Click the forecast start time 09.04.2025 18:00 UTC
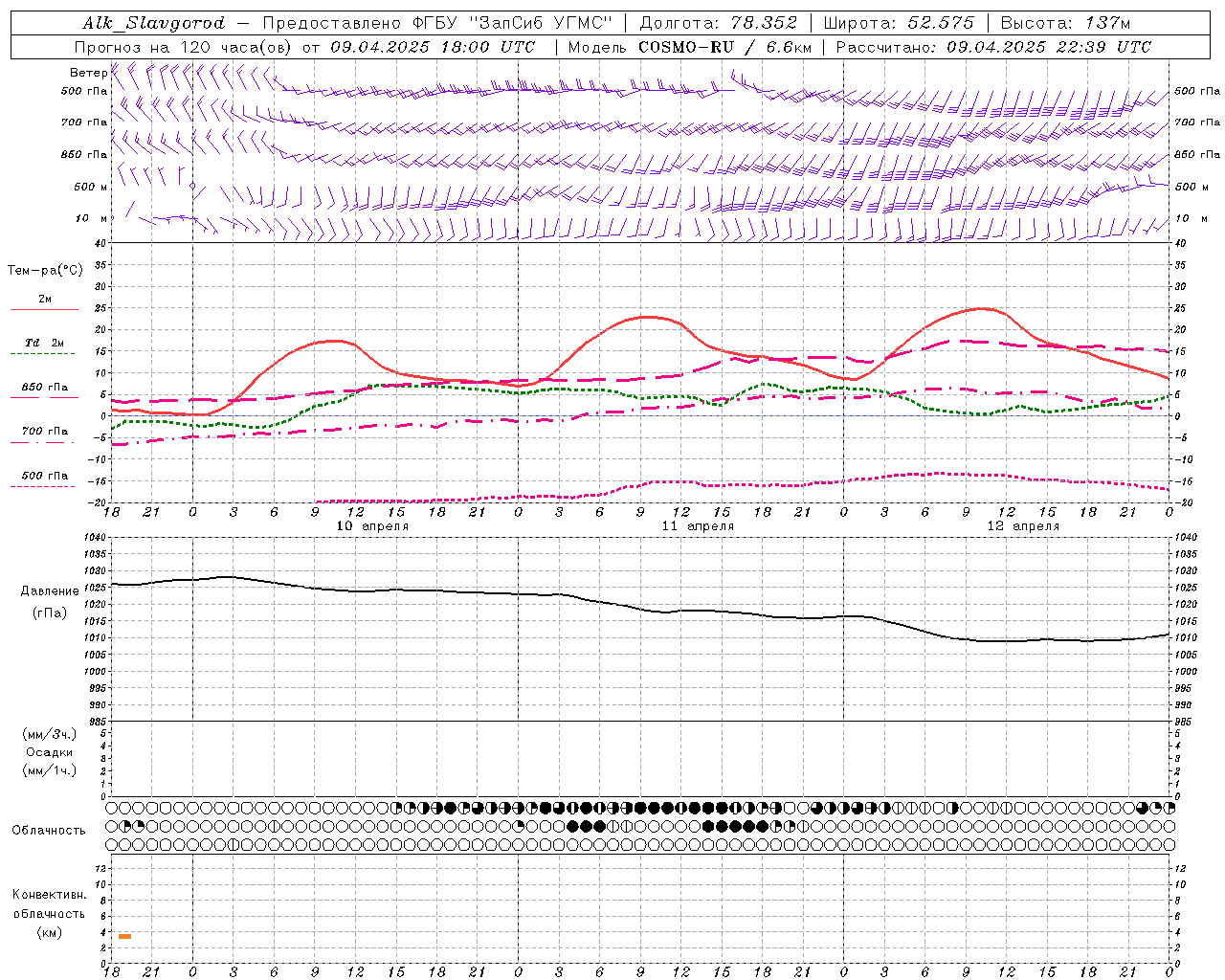Screen dimensions: 1225x980 (433, 47)
